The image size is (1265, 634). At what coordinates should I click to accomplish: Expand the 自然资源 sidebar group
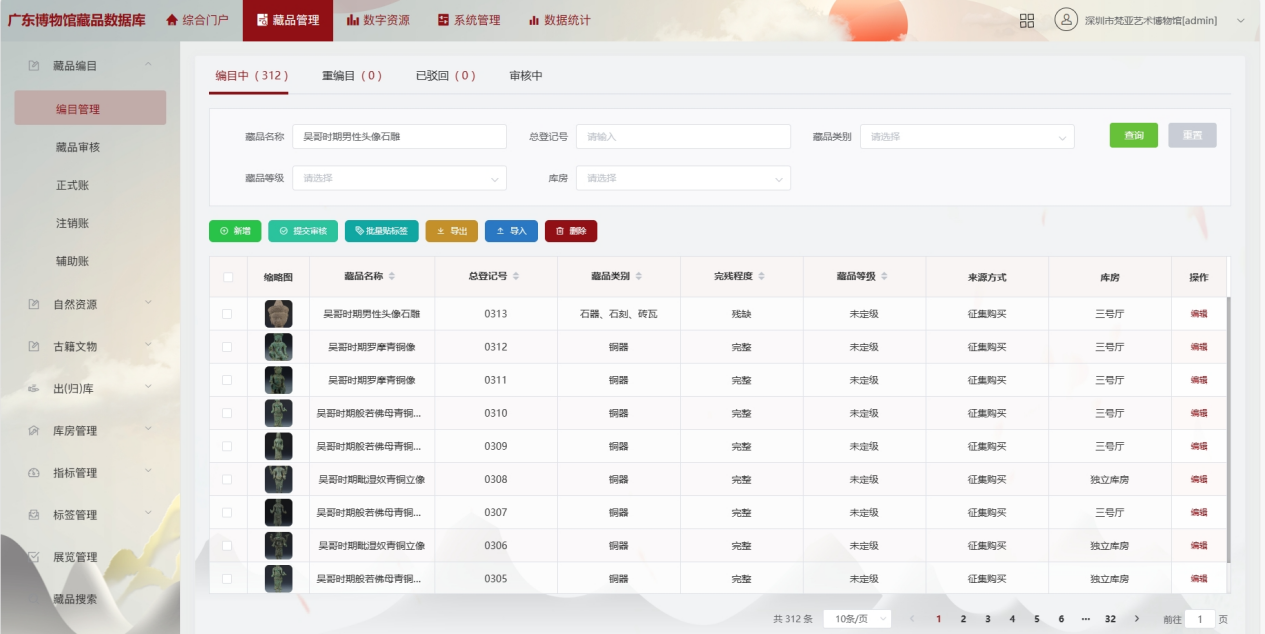[x=149, y=303]
